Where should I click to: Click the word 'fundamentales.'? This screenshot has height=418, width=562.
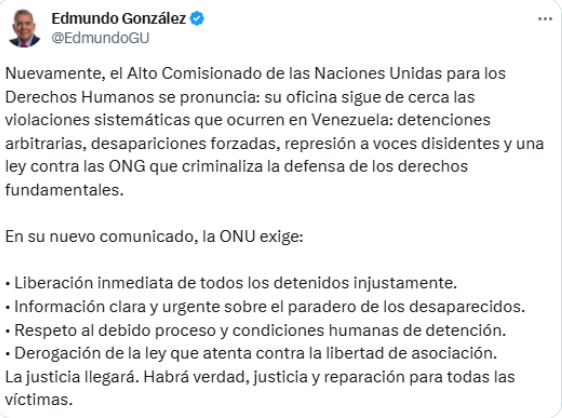(64, 190)
